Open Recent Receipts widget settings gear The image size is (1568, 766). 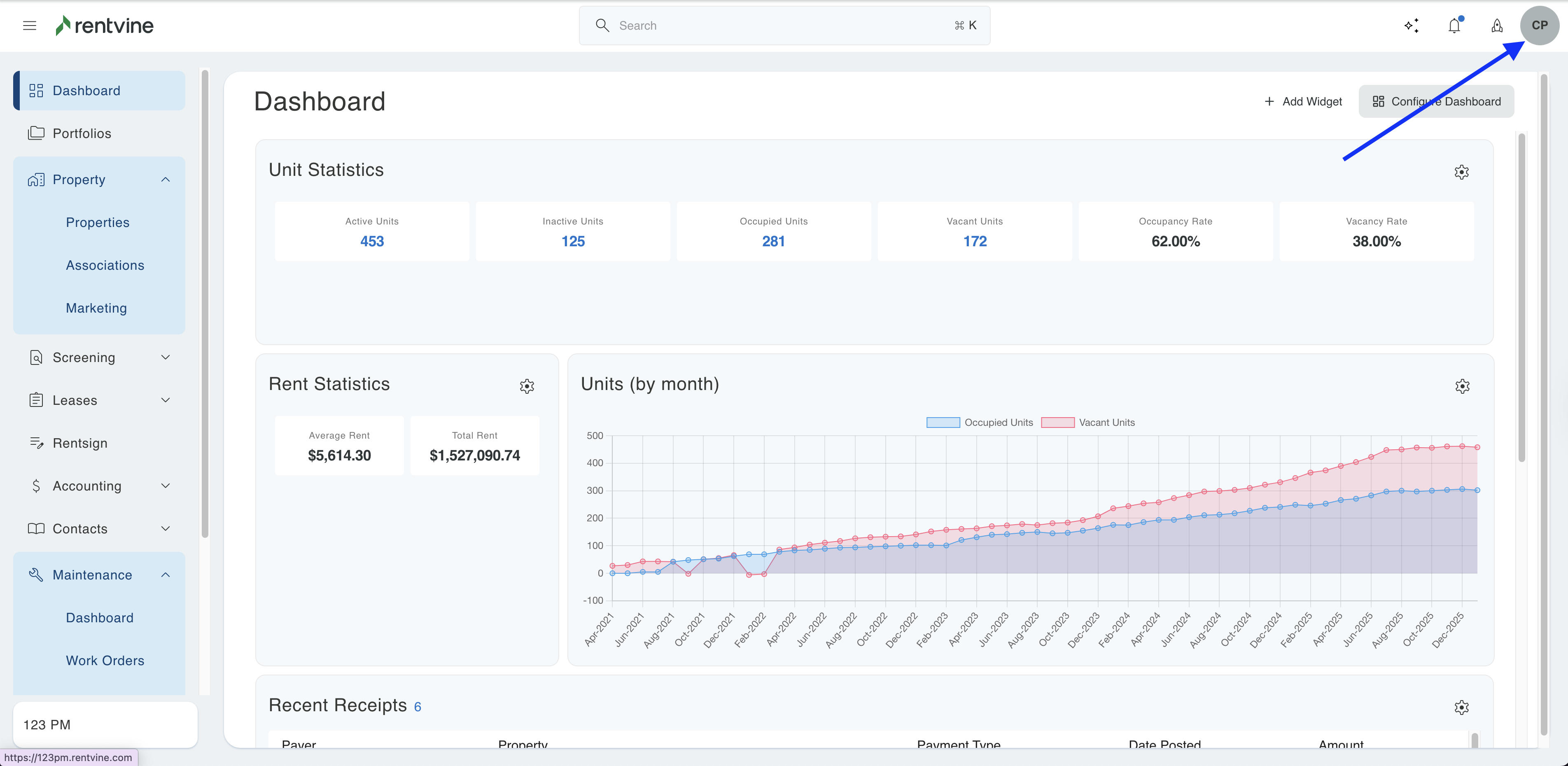point(1461,707)
